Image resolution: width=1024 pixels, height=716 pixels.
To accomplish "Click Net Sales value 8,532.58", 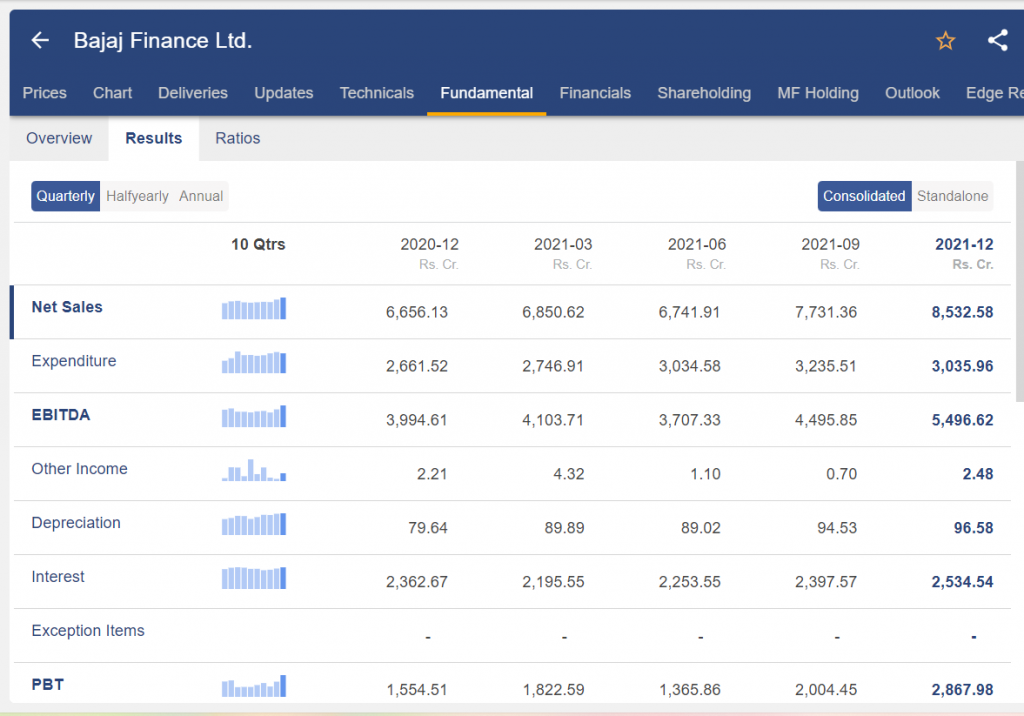I will (x=962, y=312).
